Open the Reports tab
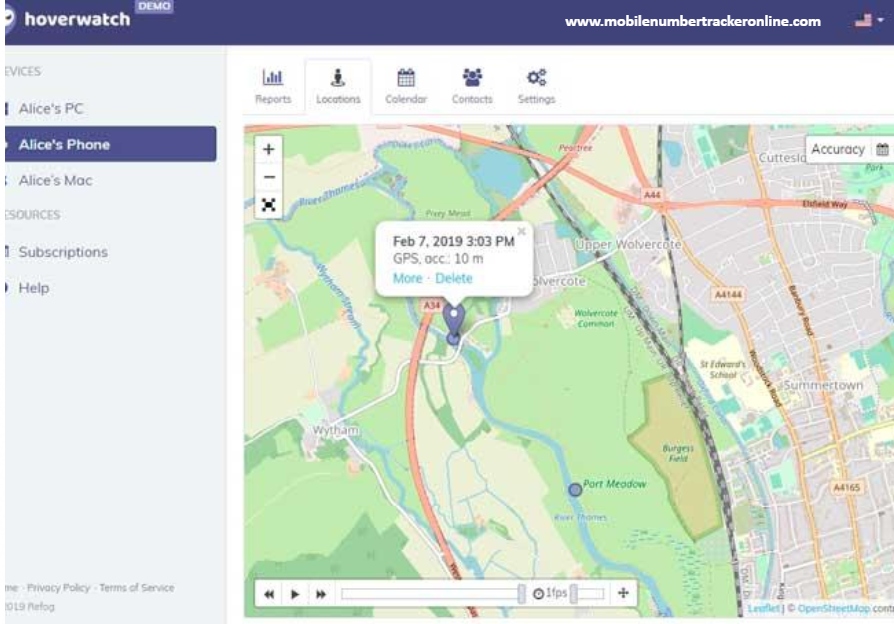 [273, 87]
